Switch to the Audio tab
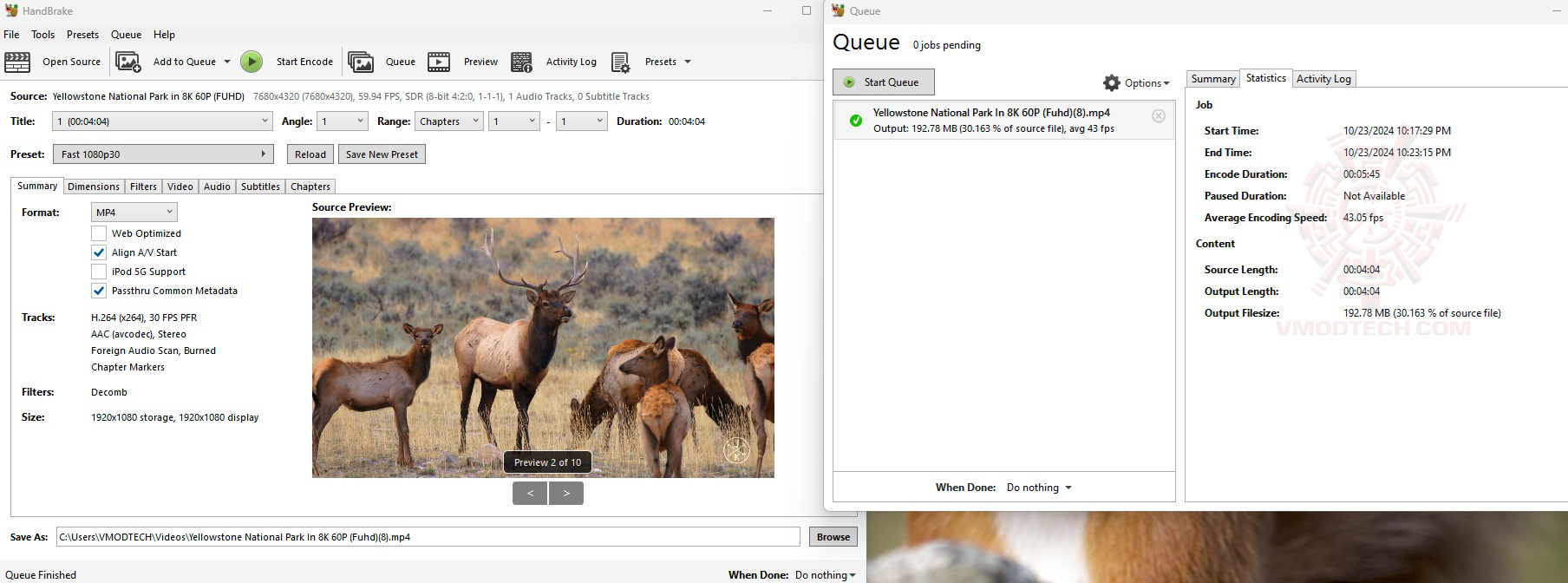Screen dimensions: 1568x583 pos(217,187)
